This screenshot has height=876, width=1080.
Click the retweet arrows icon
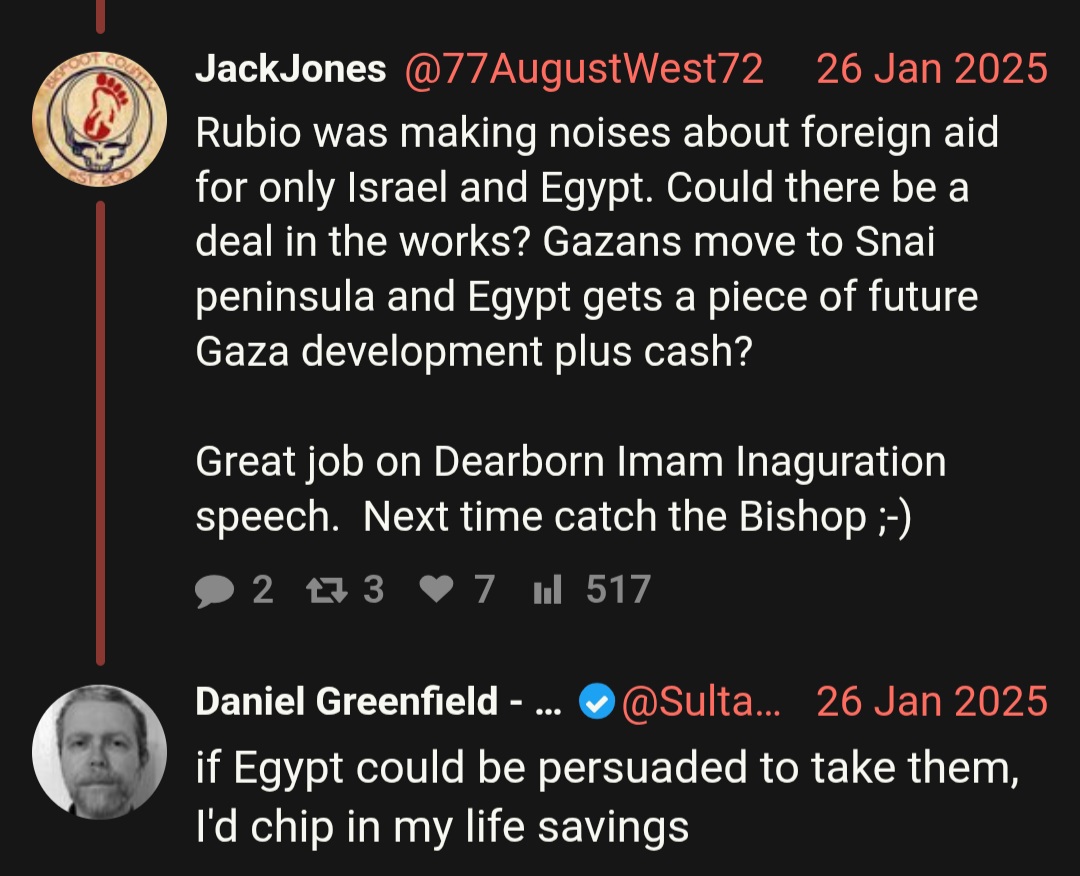click(326, 590)
